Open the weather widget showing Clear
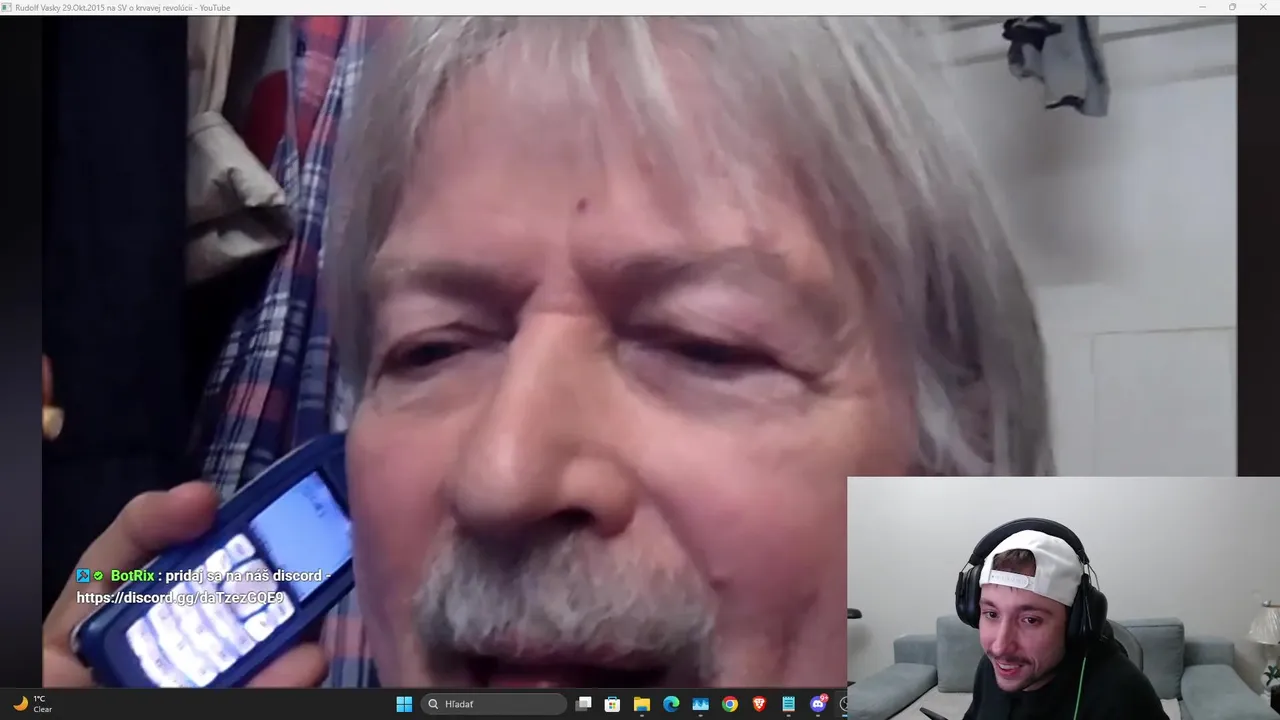The height and width of the screenshot is (720, 1280). pyautogui.click(x=32, y=704)
